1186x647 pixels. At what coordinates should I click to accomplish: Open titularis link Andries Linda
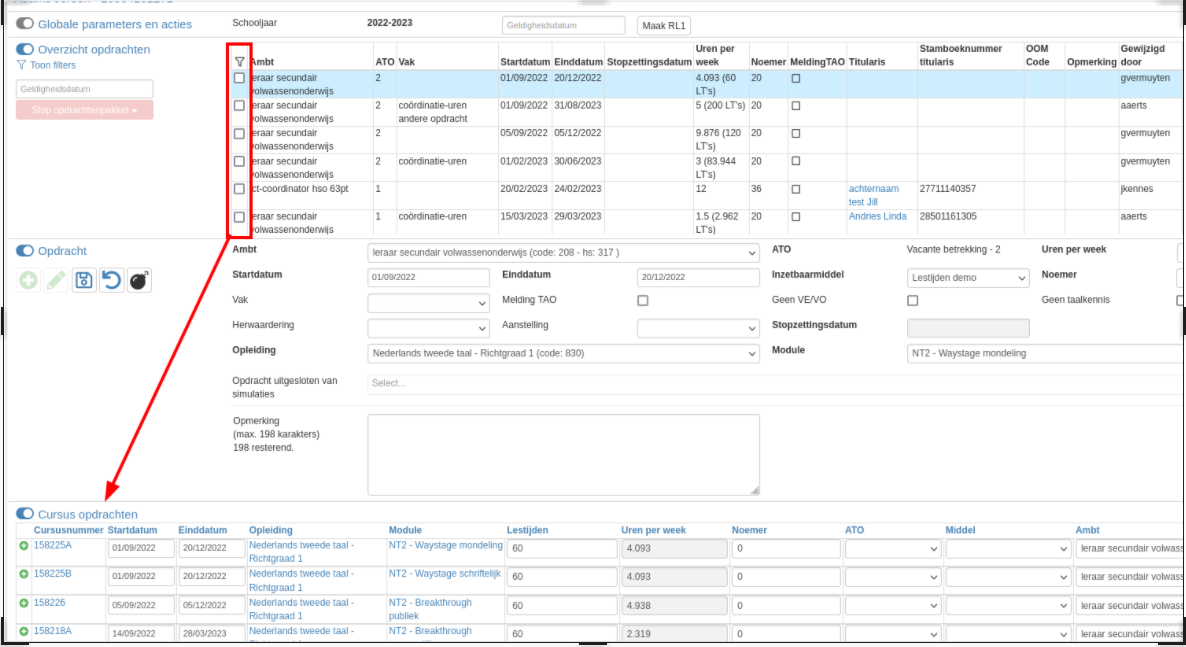point(877,216)
